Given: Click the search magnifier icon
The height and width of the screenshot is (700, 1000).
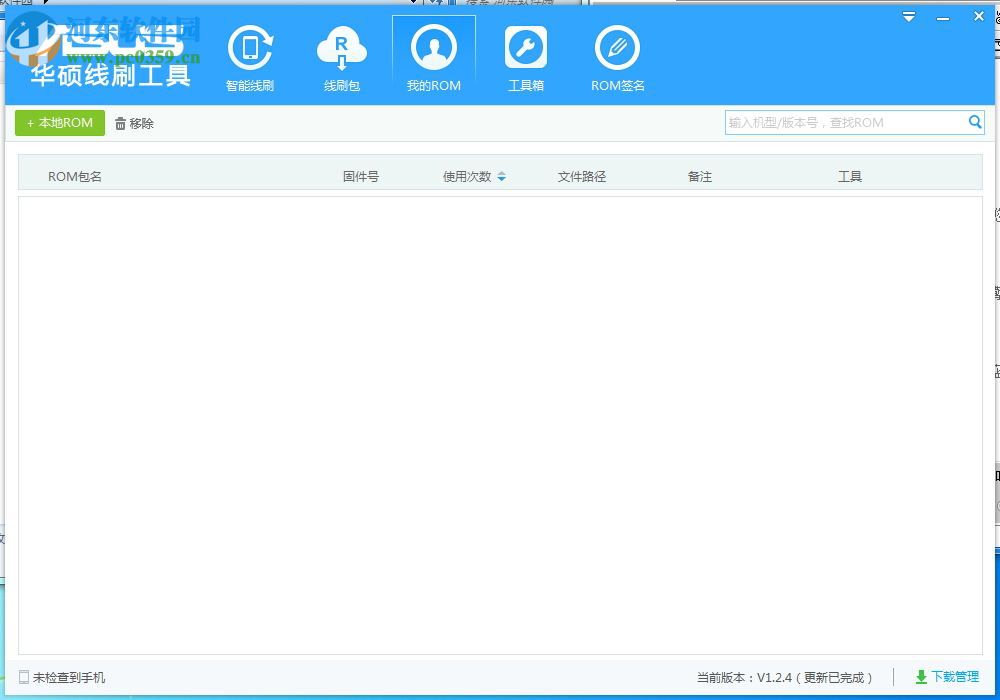Looking at the screenshot, I should click(x=975, y=122).
